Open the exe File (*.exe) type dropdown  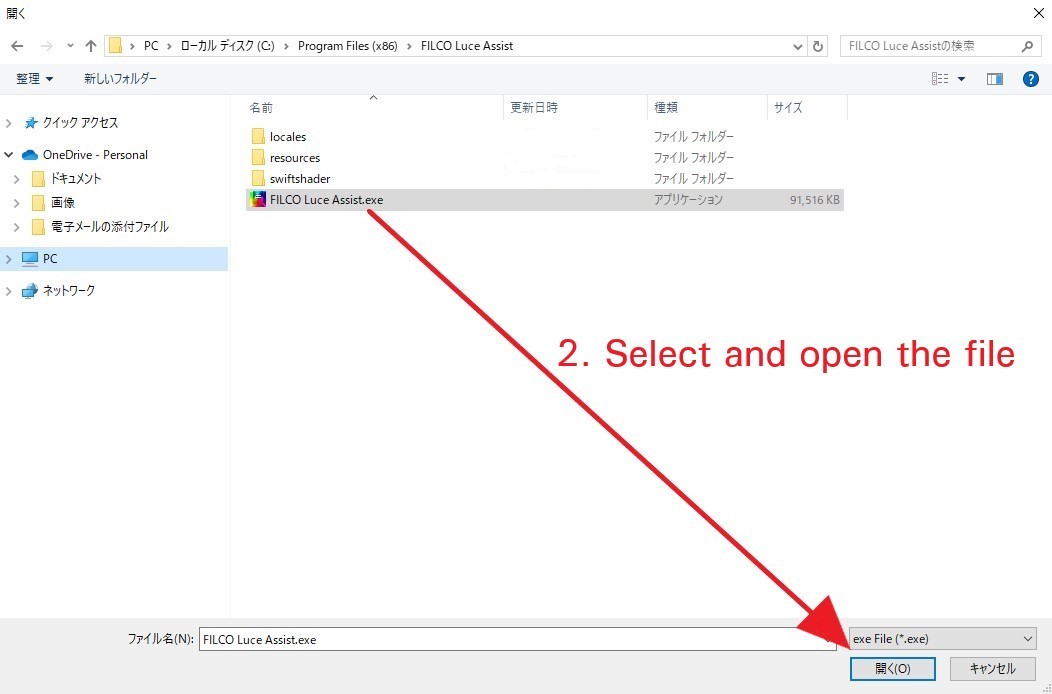pos(943,639)
